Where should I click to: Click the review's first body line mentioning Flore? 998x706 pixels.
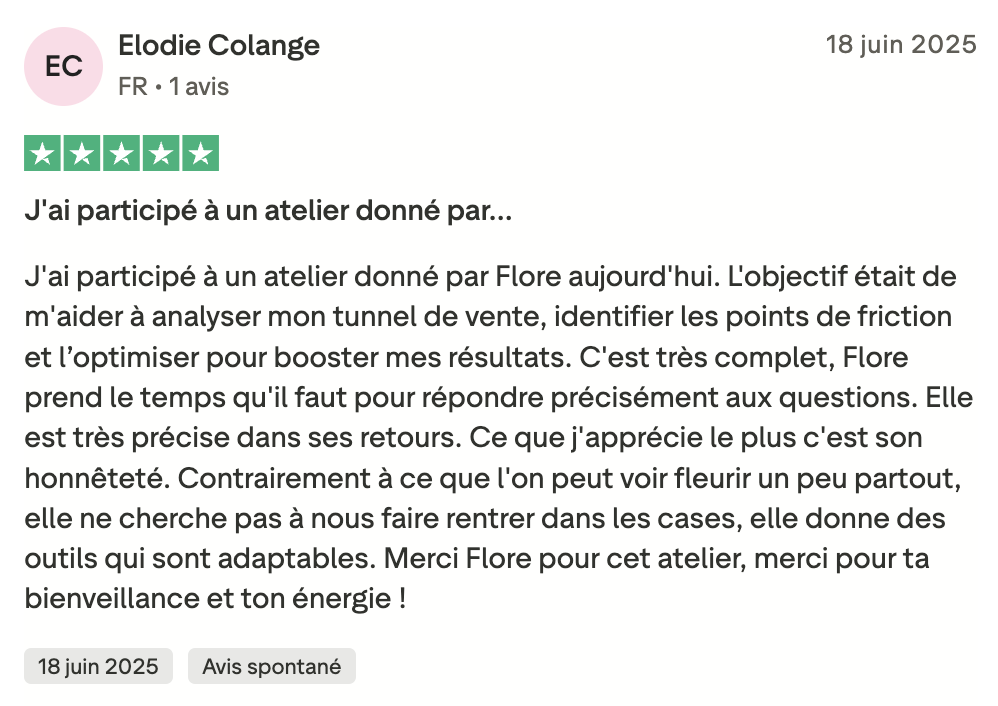[x=490, y=275]
